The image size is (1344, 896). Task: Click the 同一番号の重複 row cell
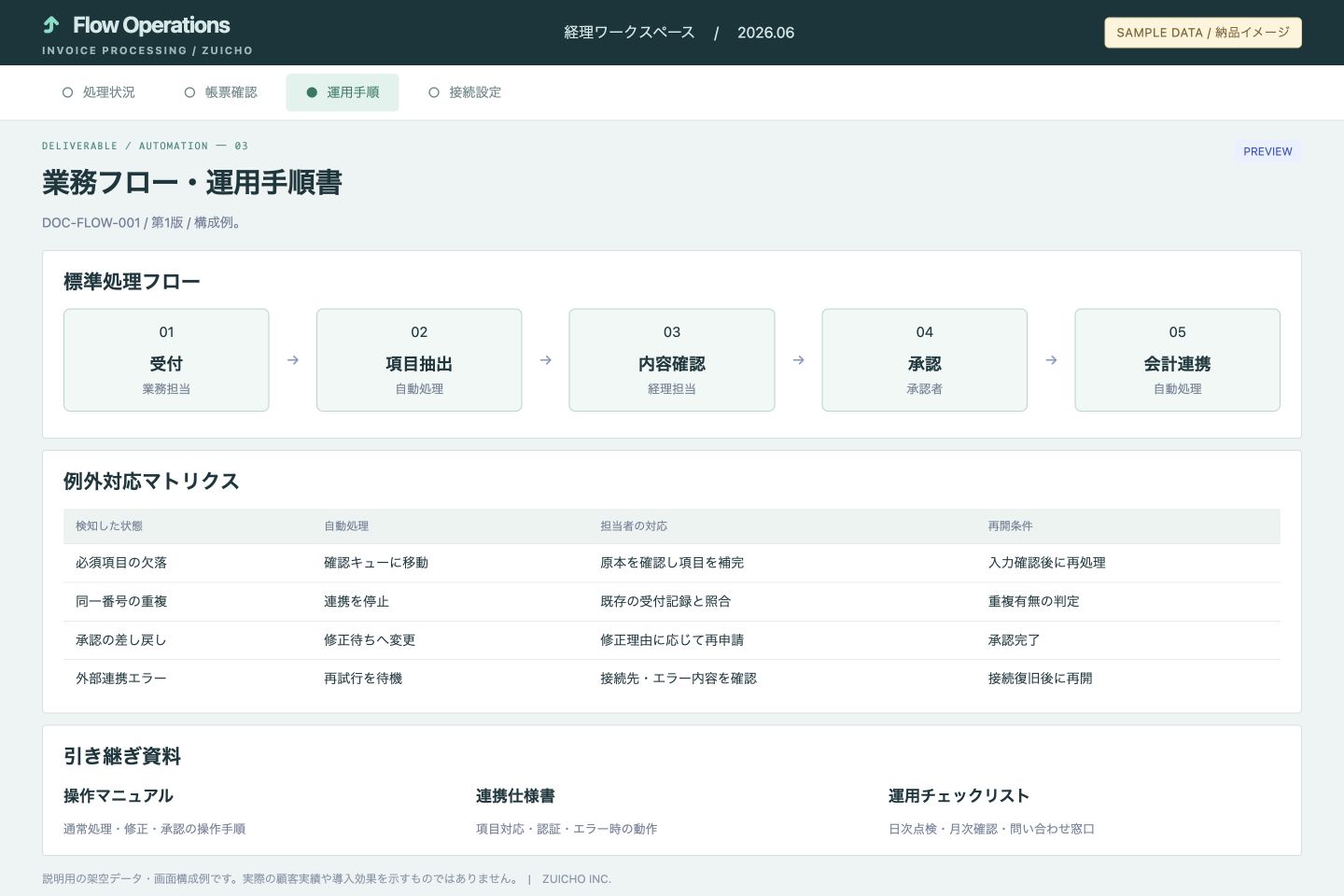121,602
